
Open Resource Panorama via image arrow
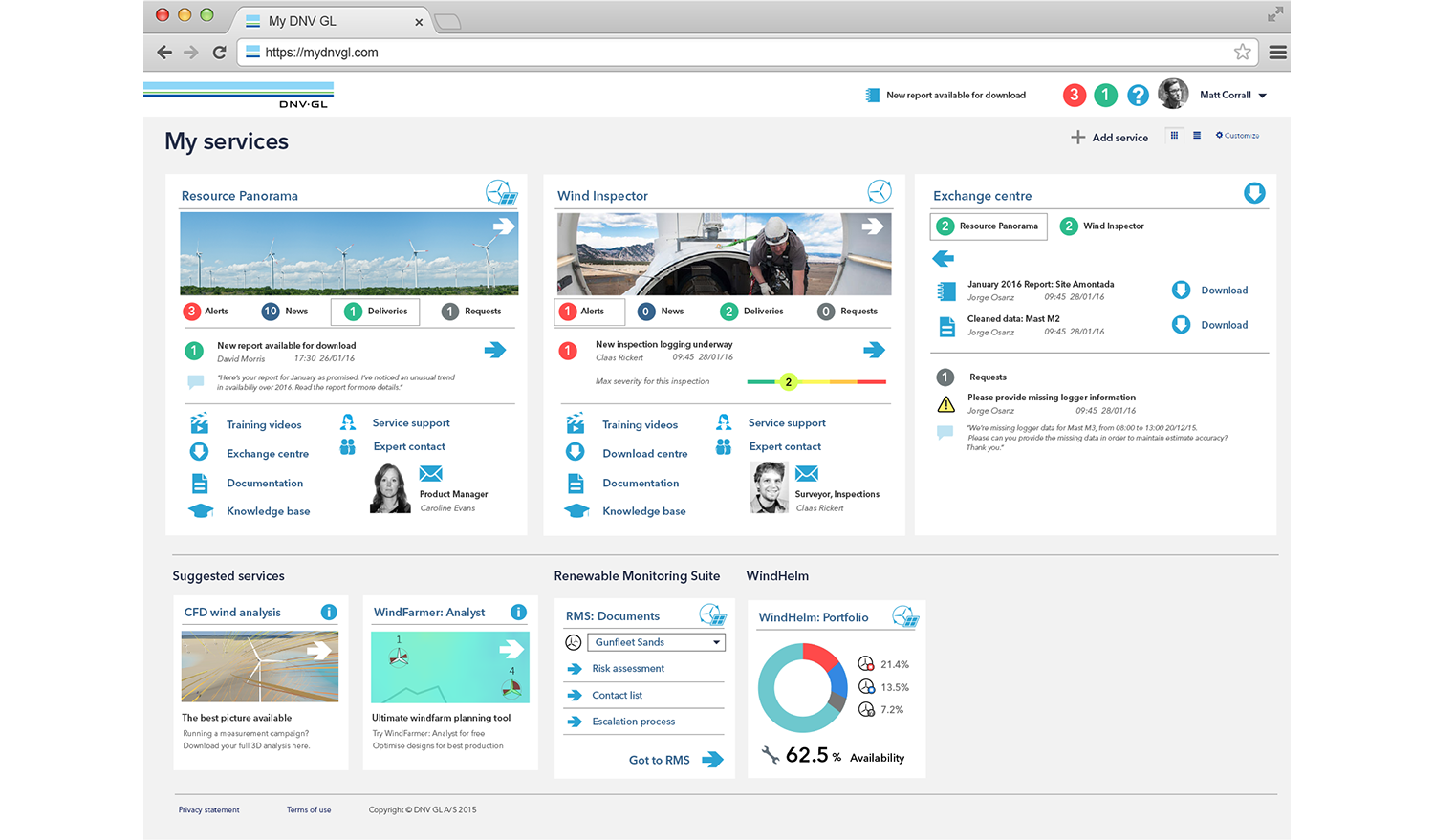pyautogui.click(x=504, y=226)
